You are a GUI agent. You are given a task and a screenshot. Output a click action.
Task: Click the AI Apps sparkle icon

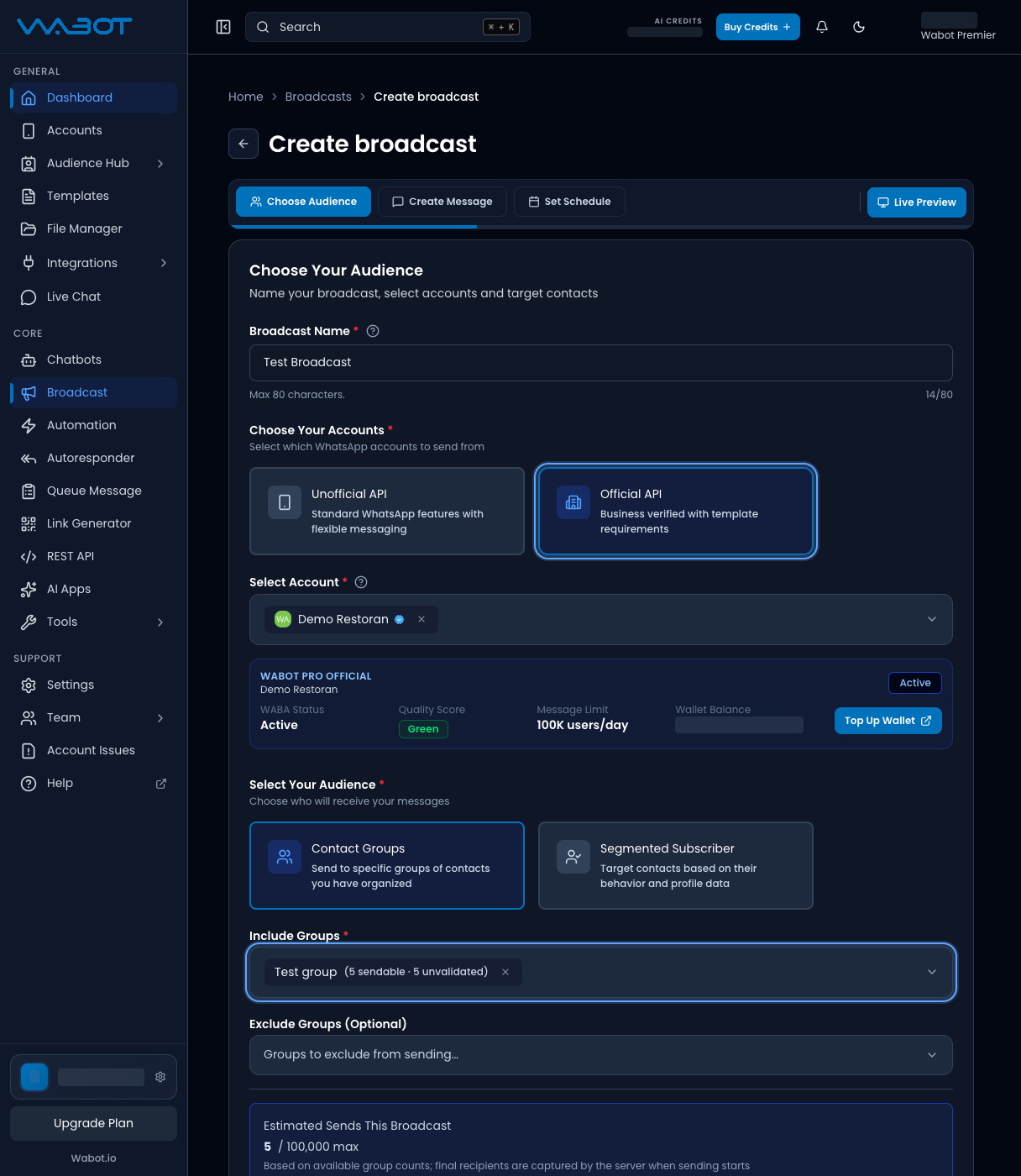(29, 590)
